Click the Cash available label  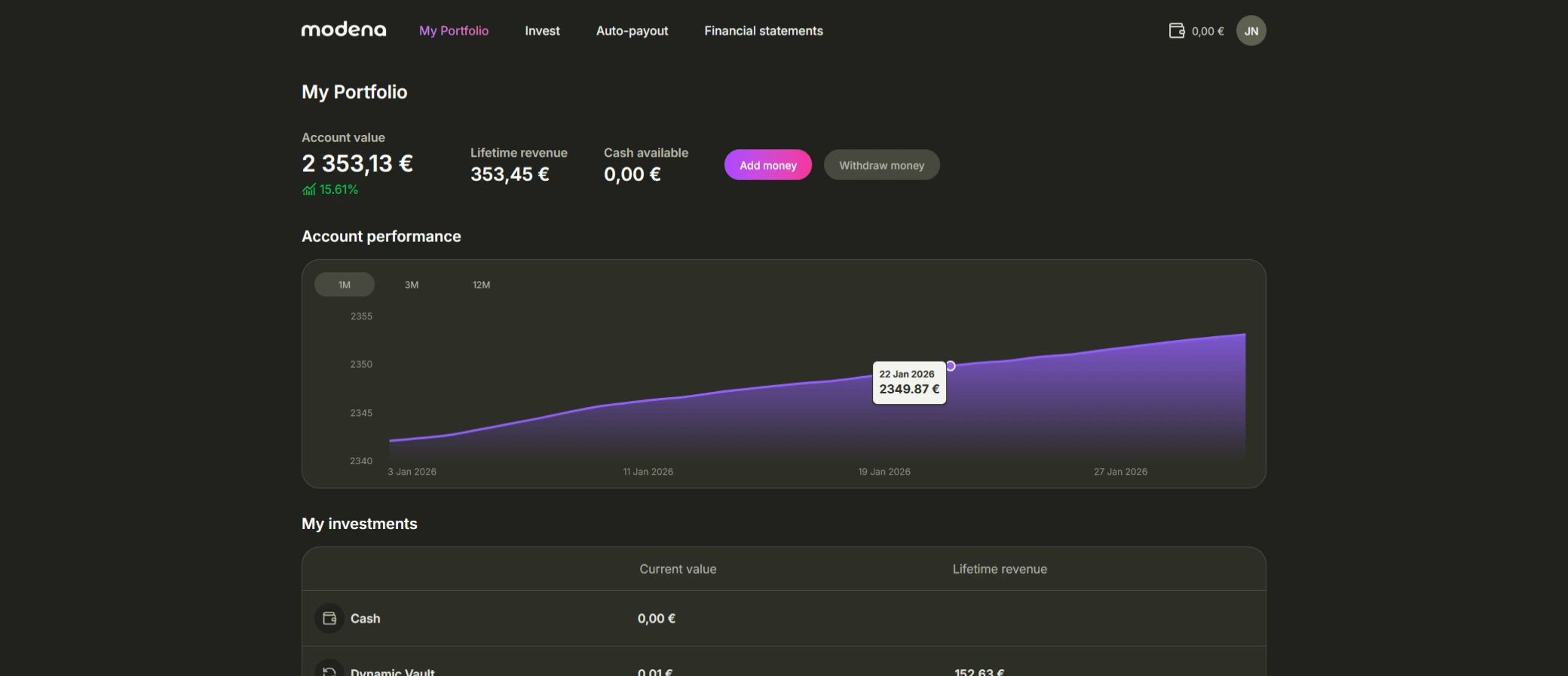click(x=646, y=152)
